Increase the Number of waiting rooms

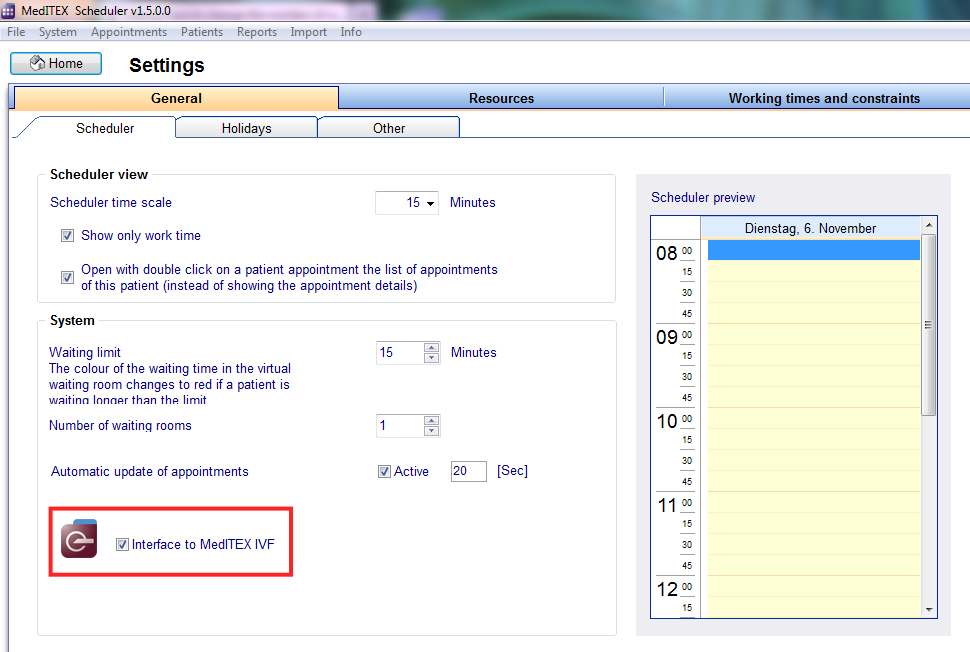pyautogui.click(x=432, y=420)
